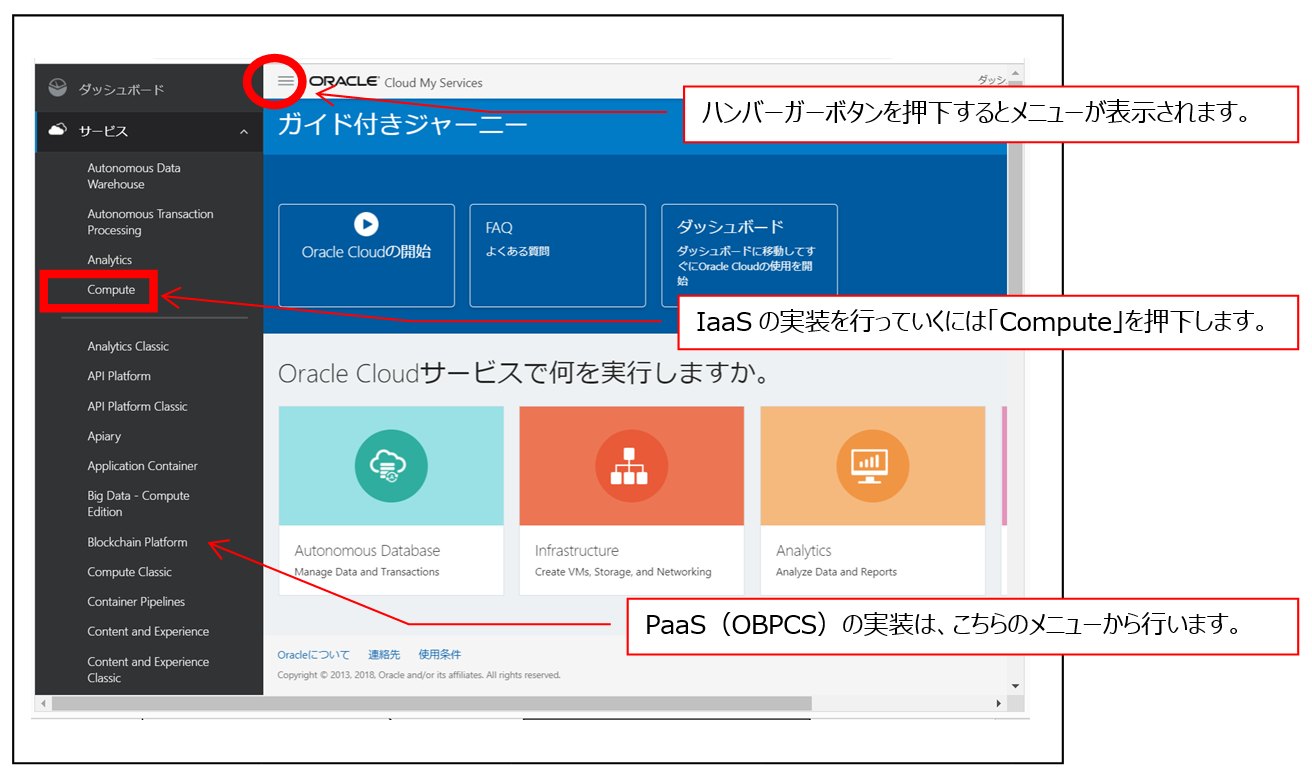The width and height of the screenshot is (1312, 782).
Task: Click the play icon on Oracle Cloudの開始
Action: pyautogui.click(x=366, y=223)
